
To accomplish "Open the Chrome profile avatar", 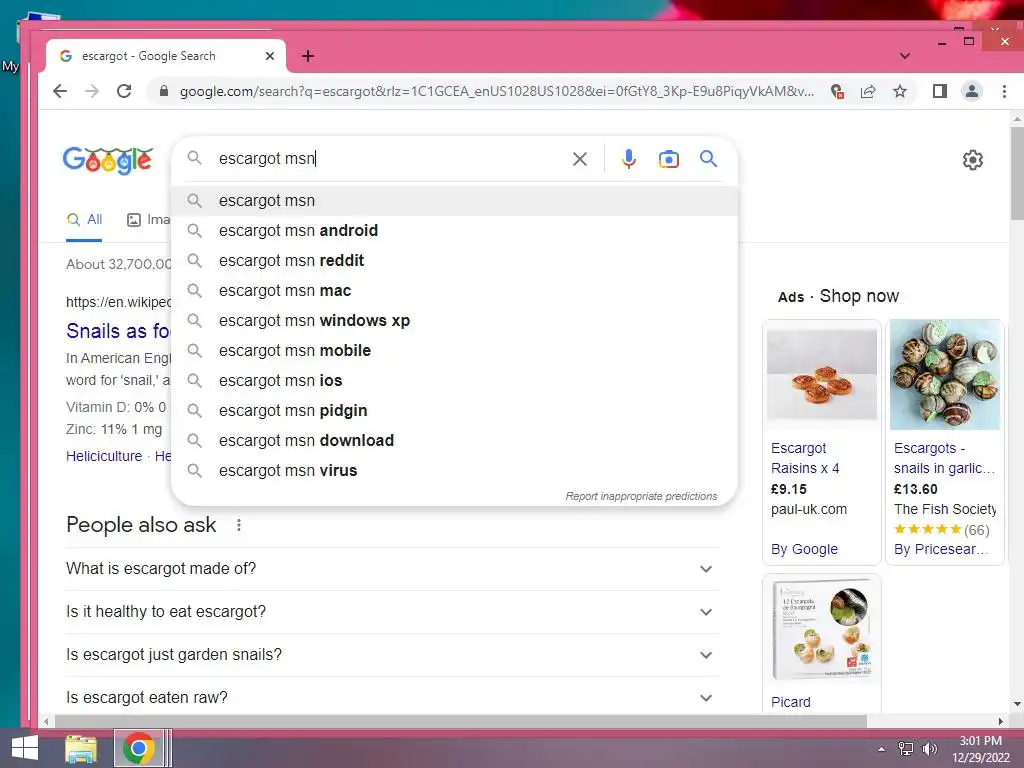I will [x=972, y=91].
